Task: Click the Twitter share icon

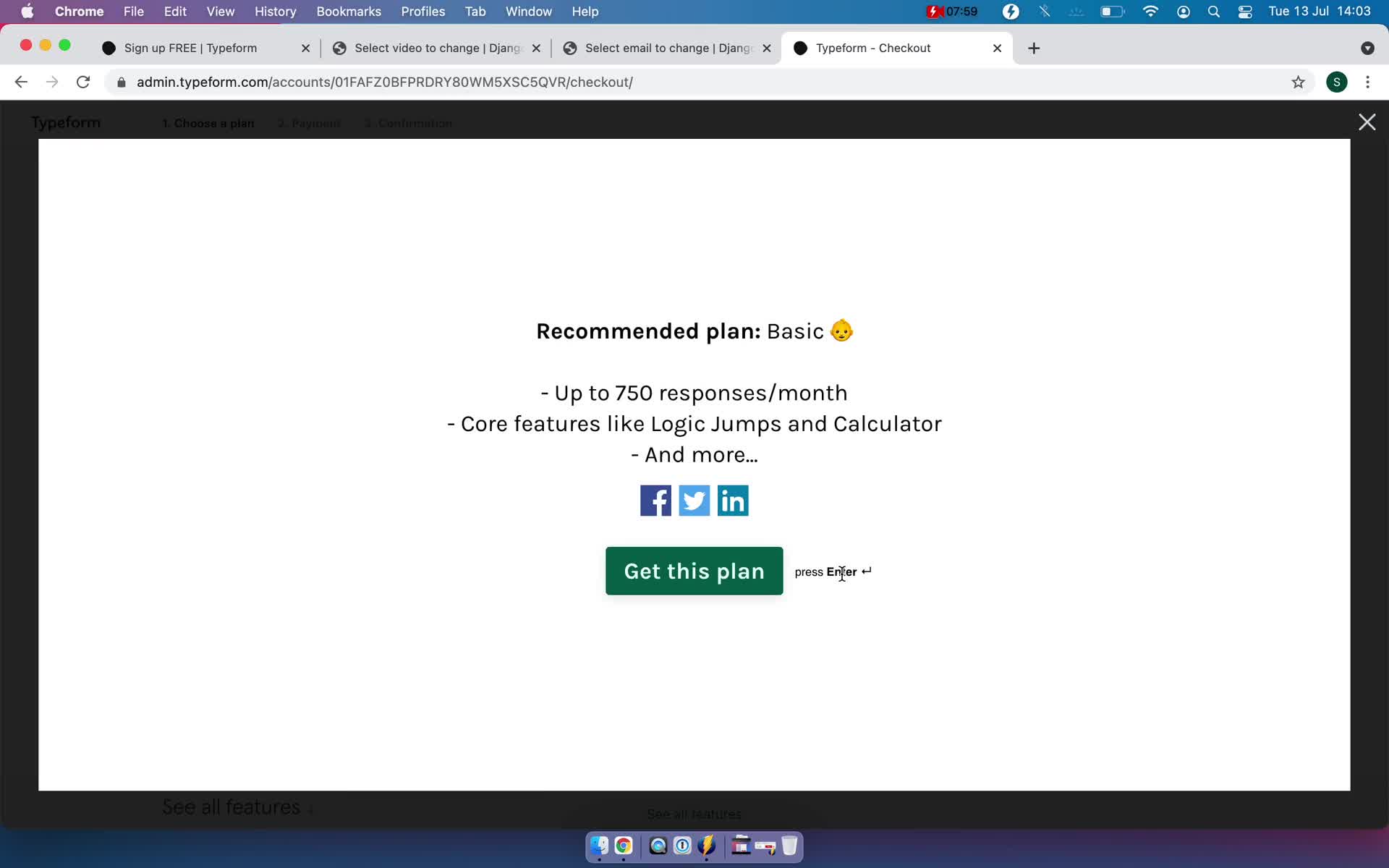Action: [694, 500]
